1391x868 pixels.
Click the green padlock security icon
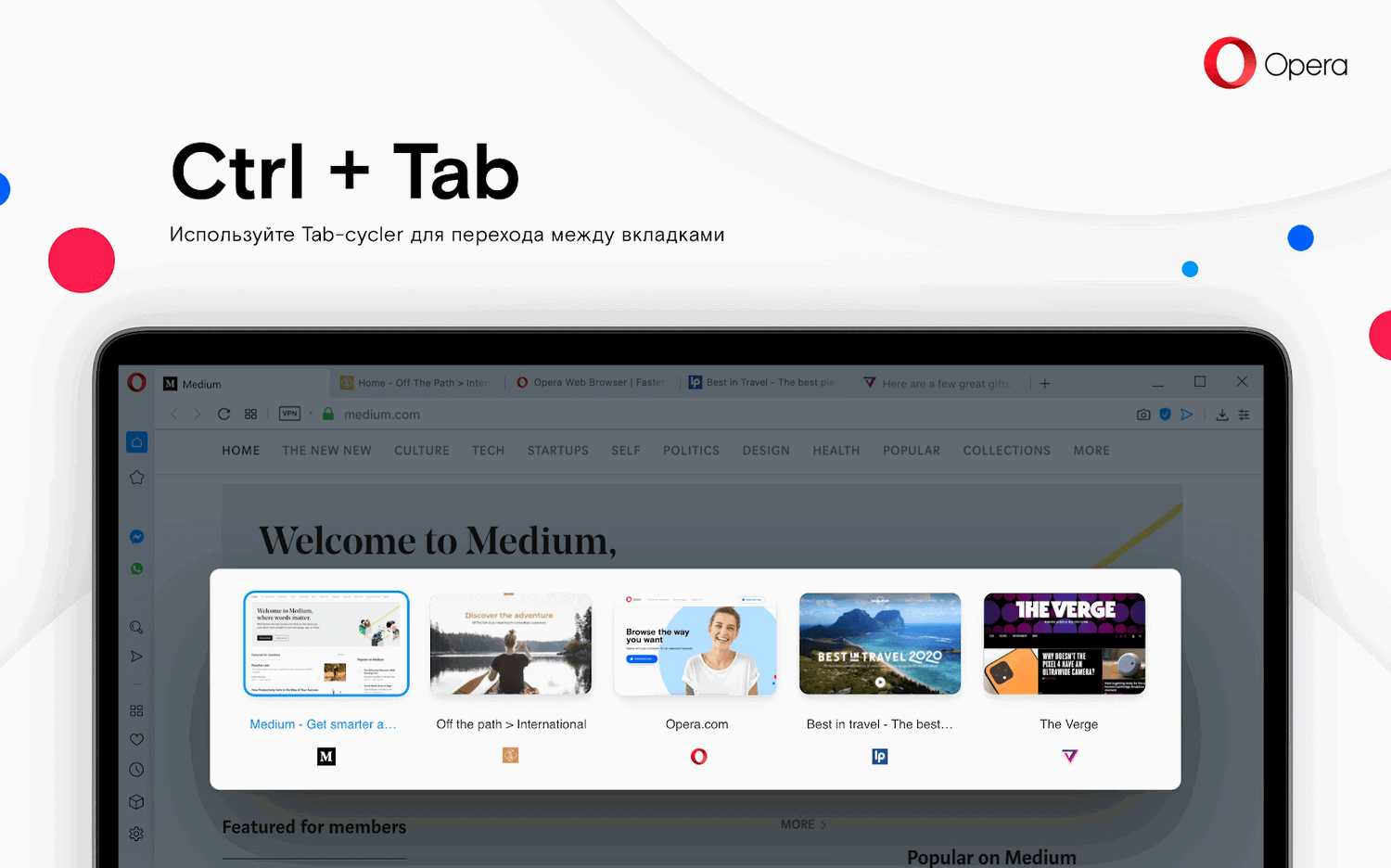pyautogui.click(x=327, y=414)
